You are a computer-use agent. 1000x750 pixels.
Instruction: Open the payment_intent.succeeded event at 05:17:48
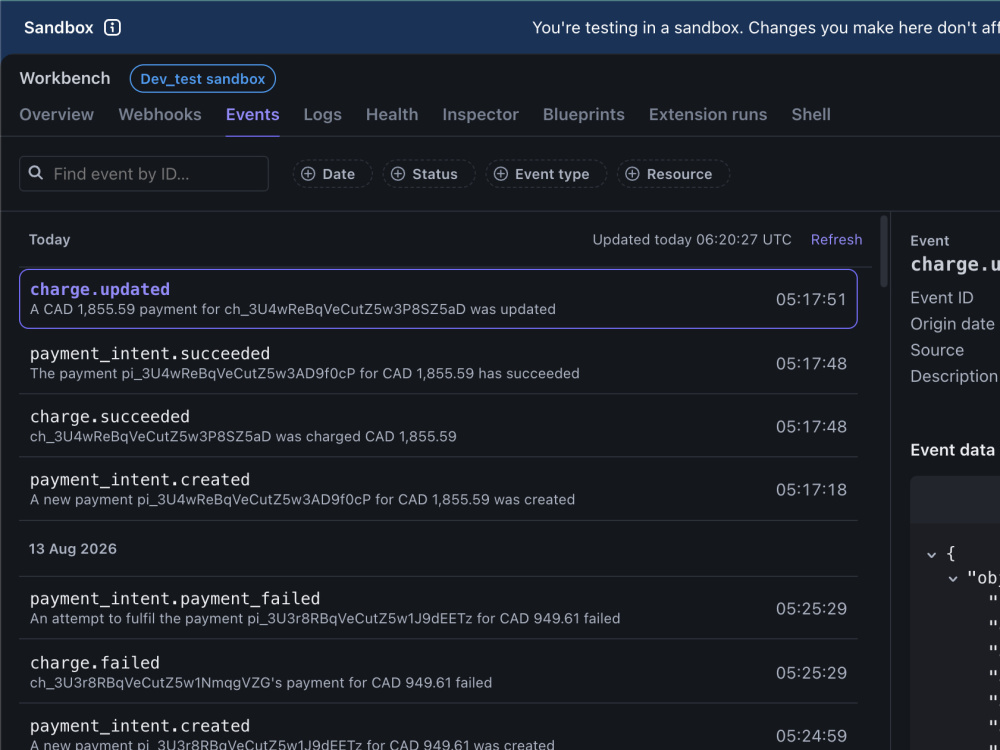[x=438, y=362]
